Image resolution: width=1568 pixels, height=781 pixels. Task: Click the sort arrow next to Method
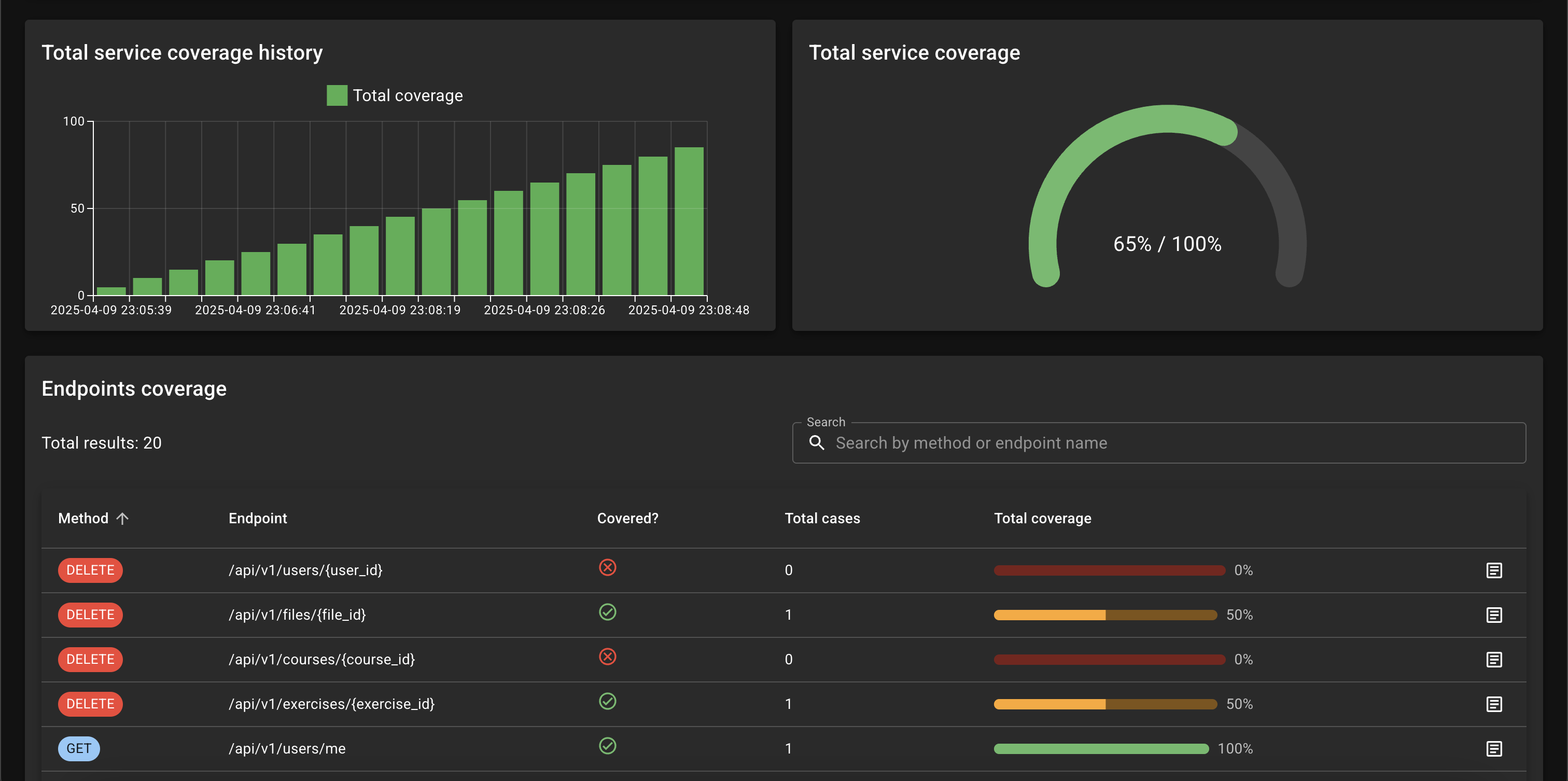(122, 519)
